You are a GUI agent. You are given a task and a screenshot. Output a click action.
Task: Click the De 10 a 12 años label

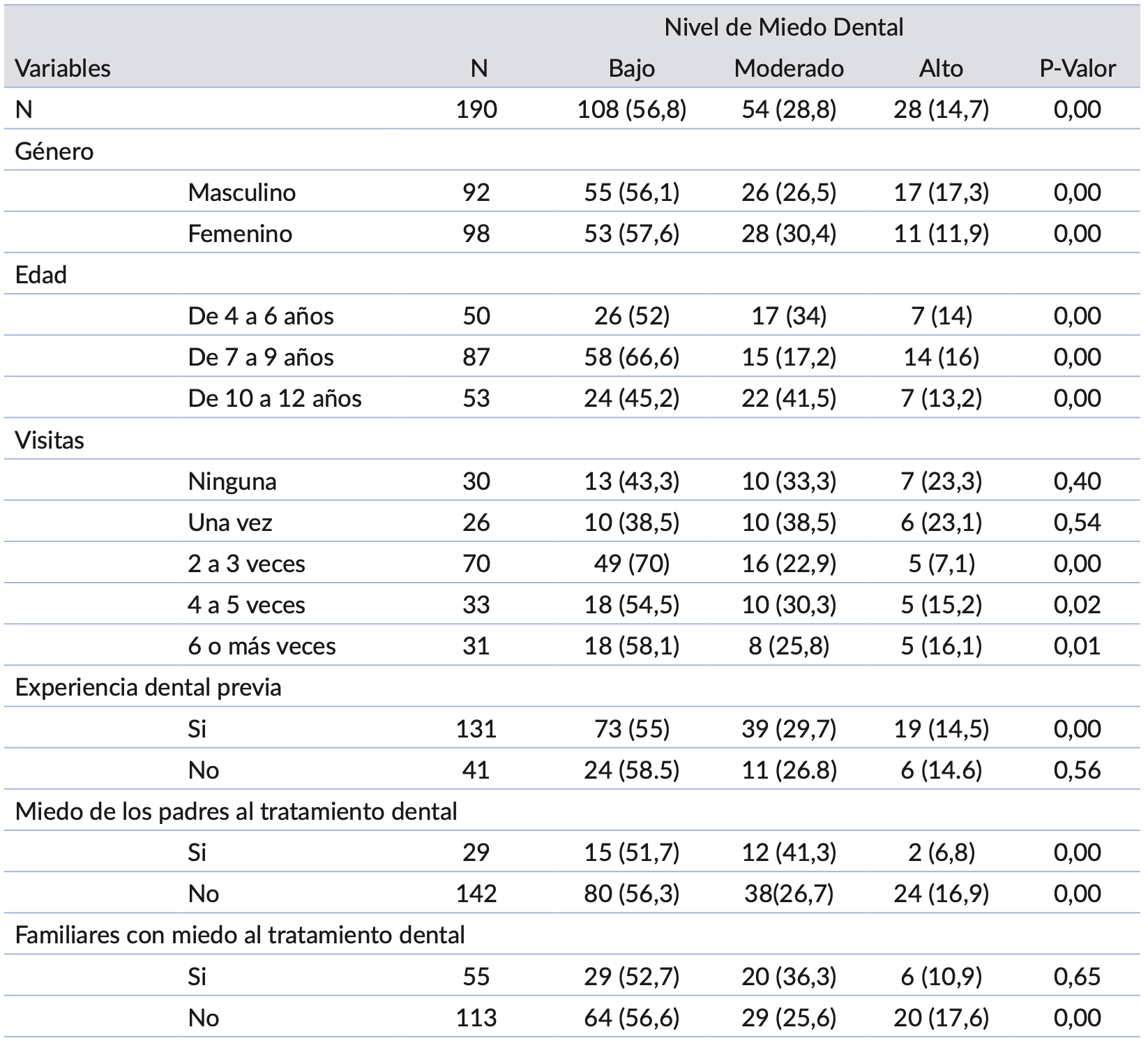(275, 398)
